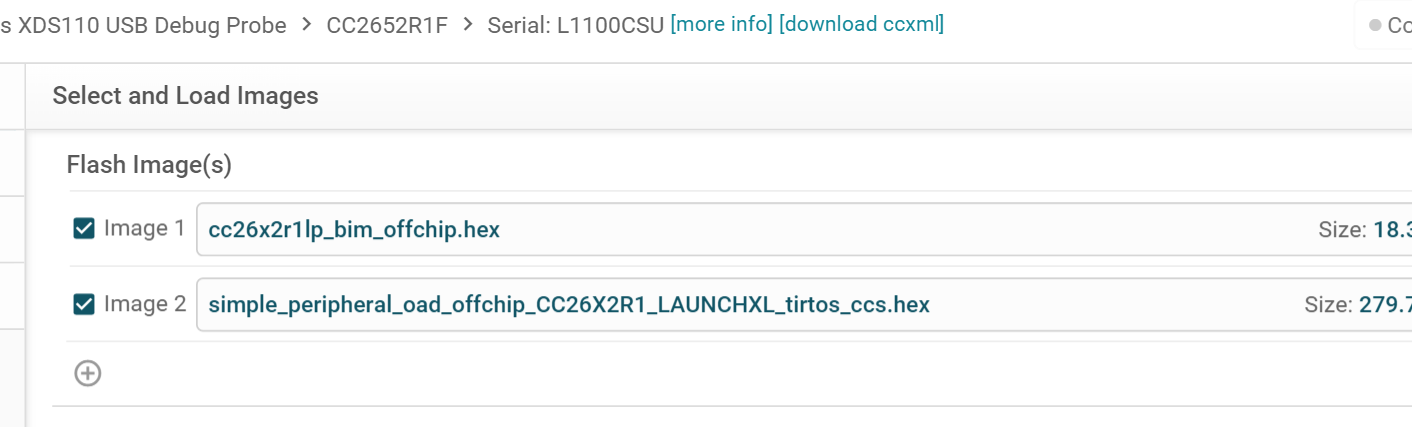Screen dimensions: 1412x427
Task: Click the gray connection status dot
Action: pyautogui.click(x=1374, y=25)
